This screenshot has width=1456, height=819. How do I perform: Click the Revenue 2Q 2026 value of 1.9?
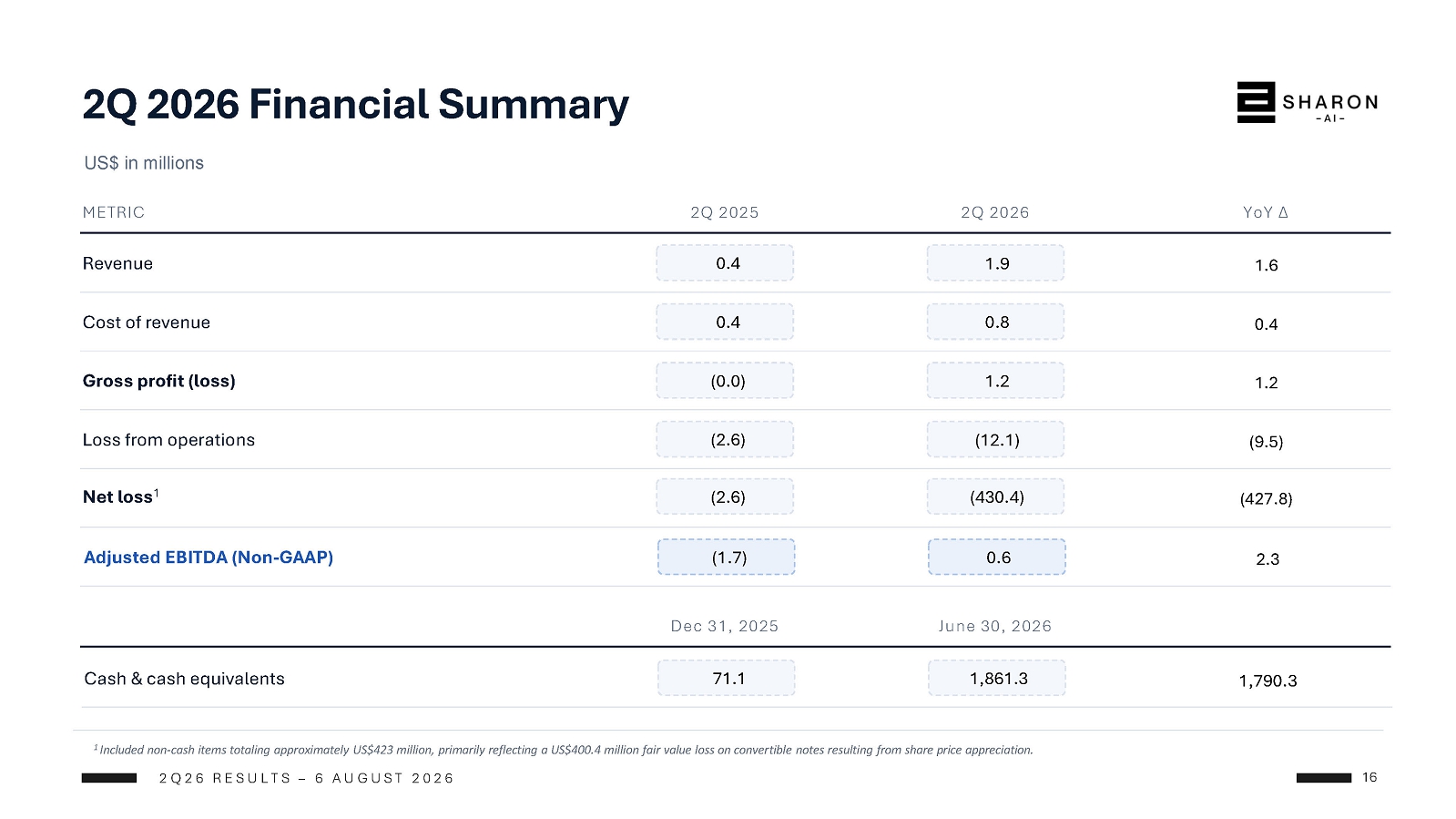(x=995, y=263)
